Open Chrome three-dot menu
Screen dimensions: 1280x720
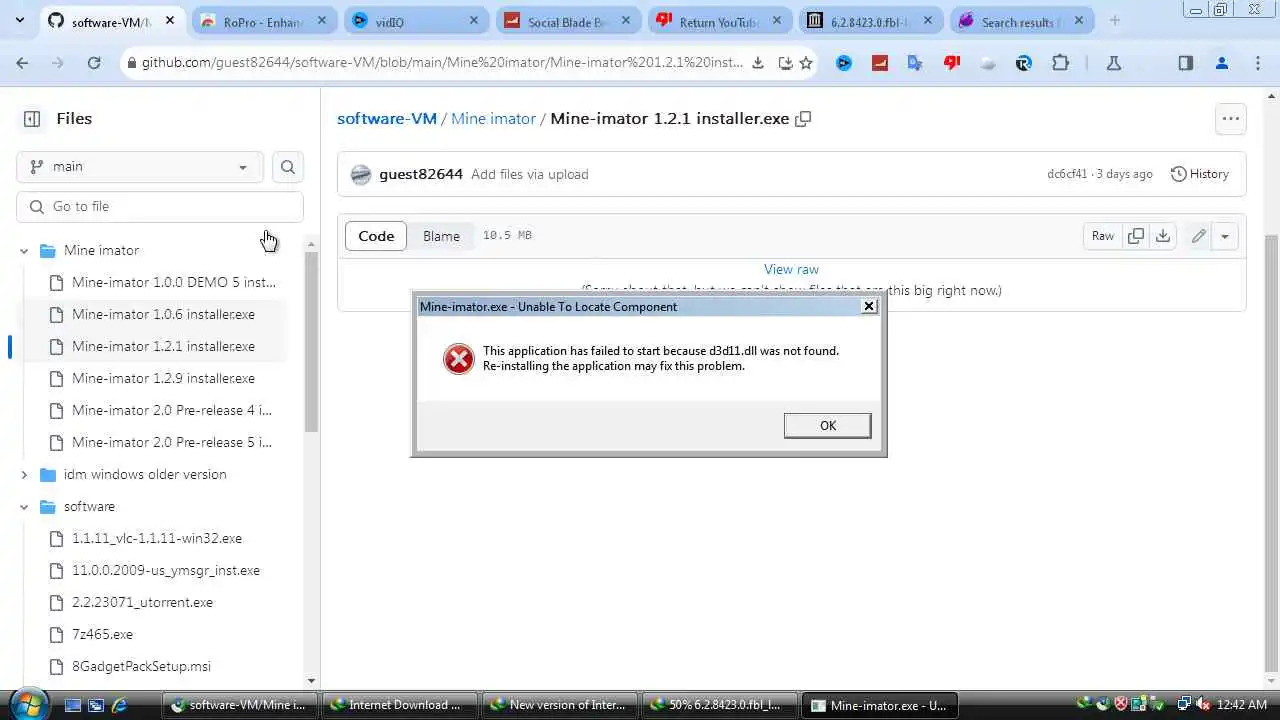point(1258,63)
